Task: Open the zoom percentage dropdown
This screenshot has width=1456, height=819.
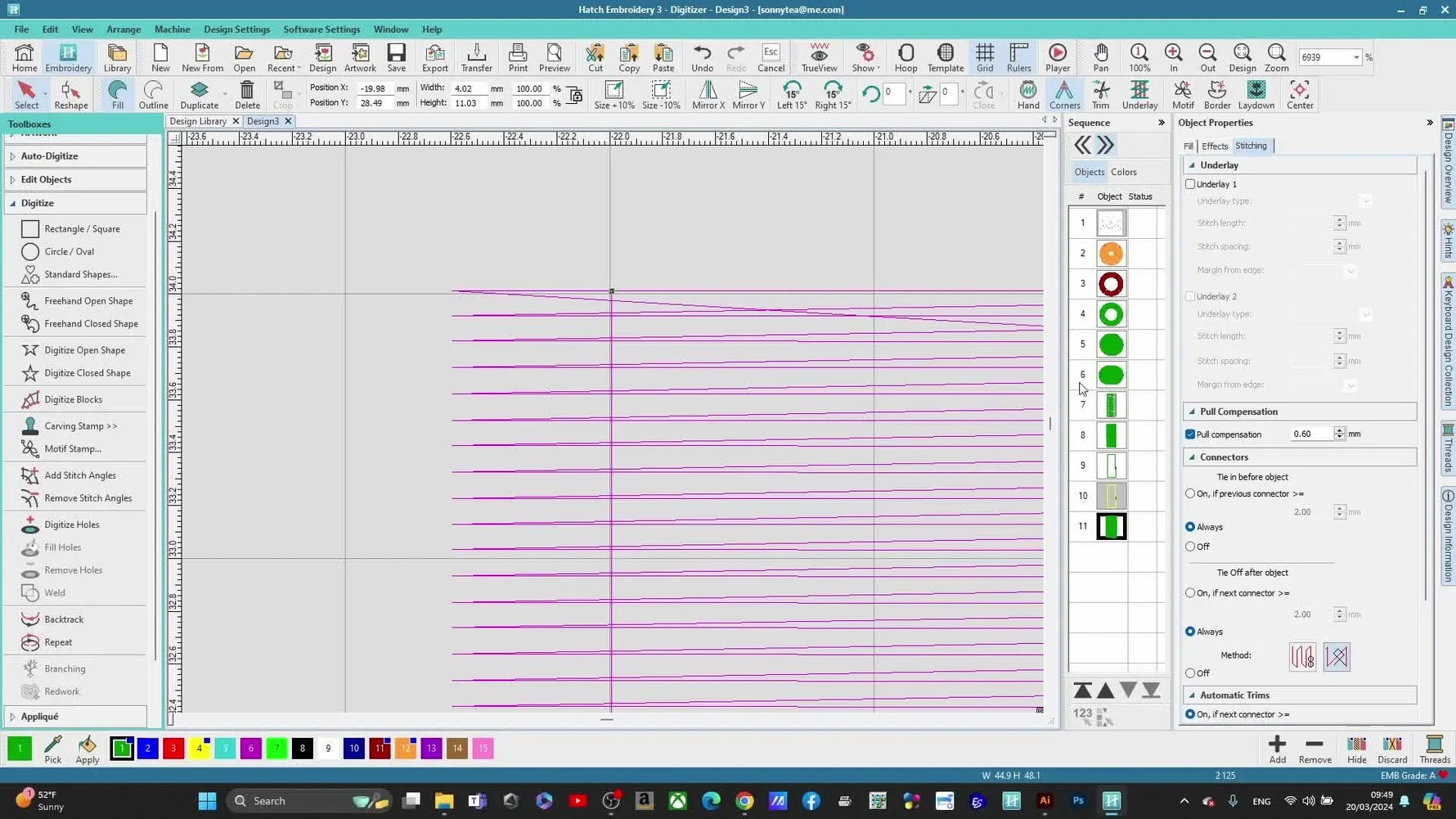Action: pyautogui.click(x=1356, y=57)
